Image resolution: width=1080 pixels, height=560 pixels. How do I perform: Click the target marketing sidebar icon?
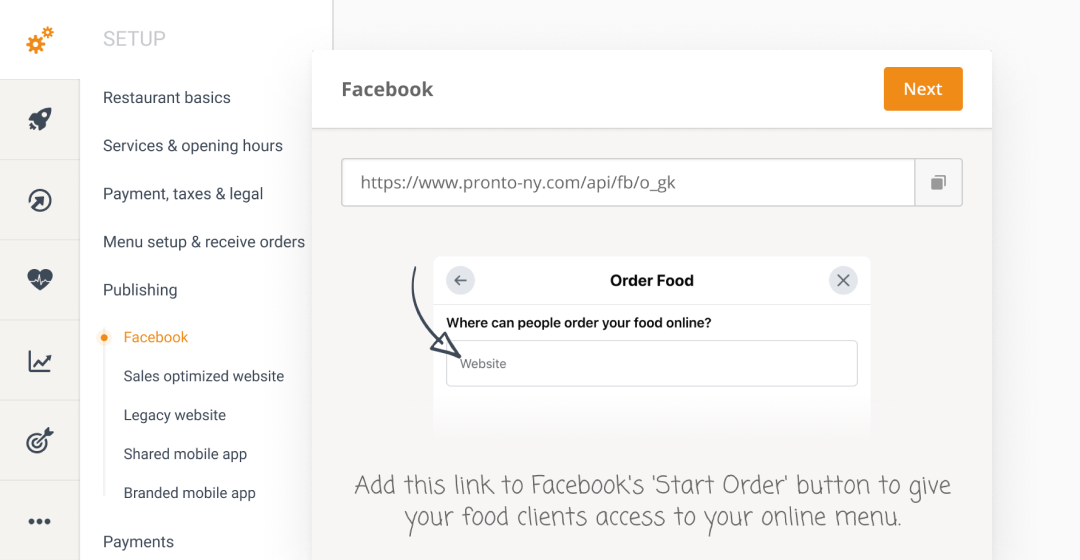pos(40,440)
